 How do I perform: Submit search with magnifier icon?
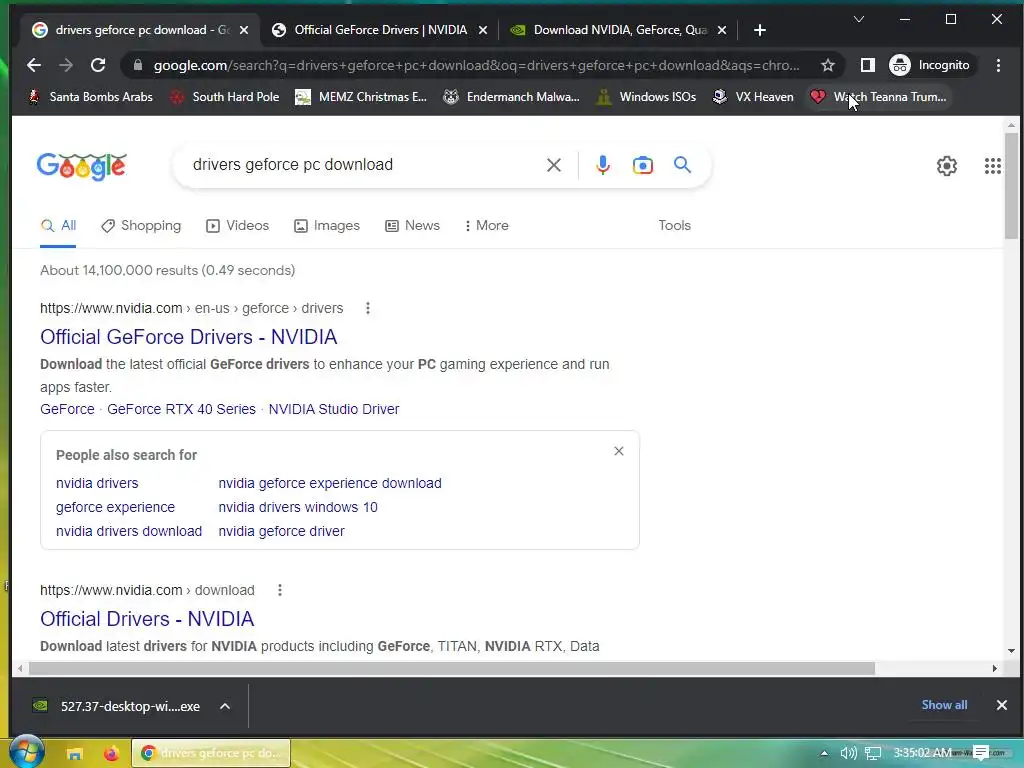(x=682, y=165)
